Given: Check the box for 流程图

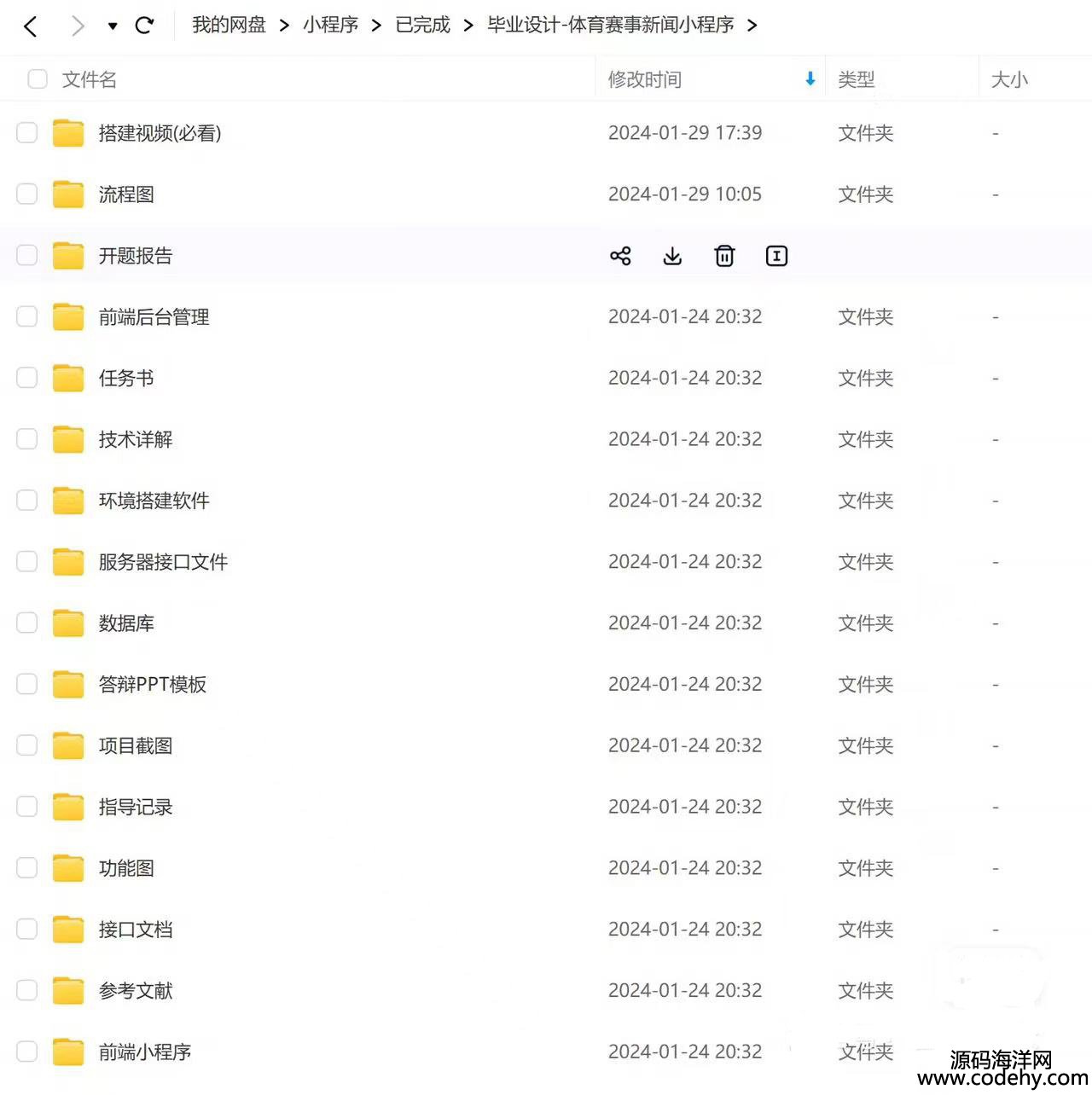Looking at the screenshot, I should (27, 194).
